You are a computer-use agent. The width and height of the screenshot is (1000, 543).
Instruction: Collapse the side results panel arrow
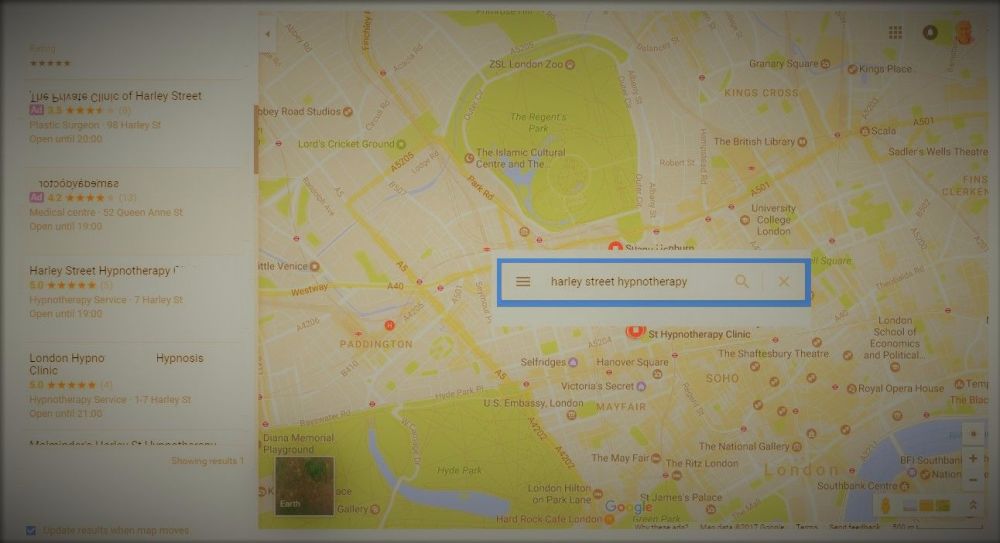(268, 33)
